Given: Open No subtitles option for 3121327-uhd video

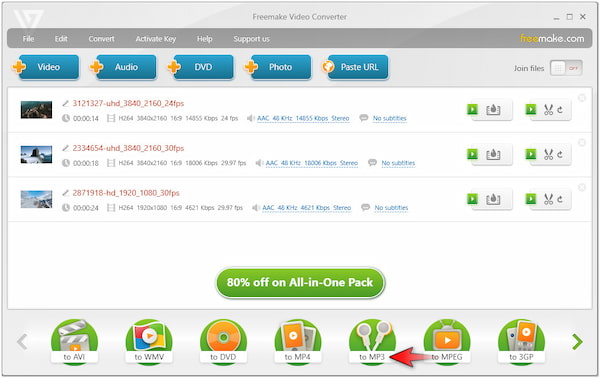Looking at the screenshot, I should pyautogui.click(x=390, y=119).
